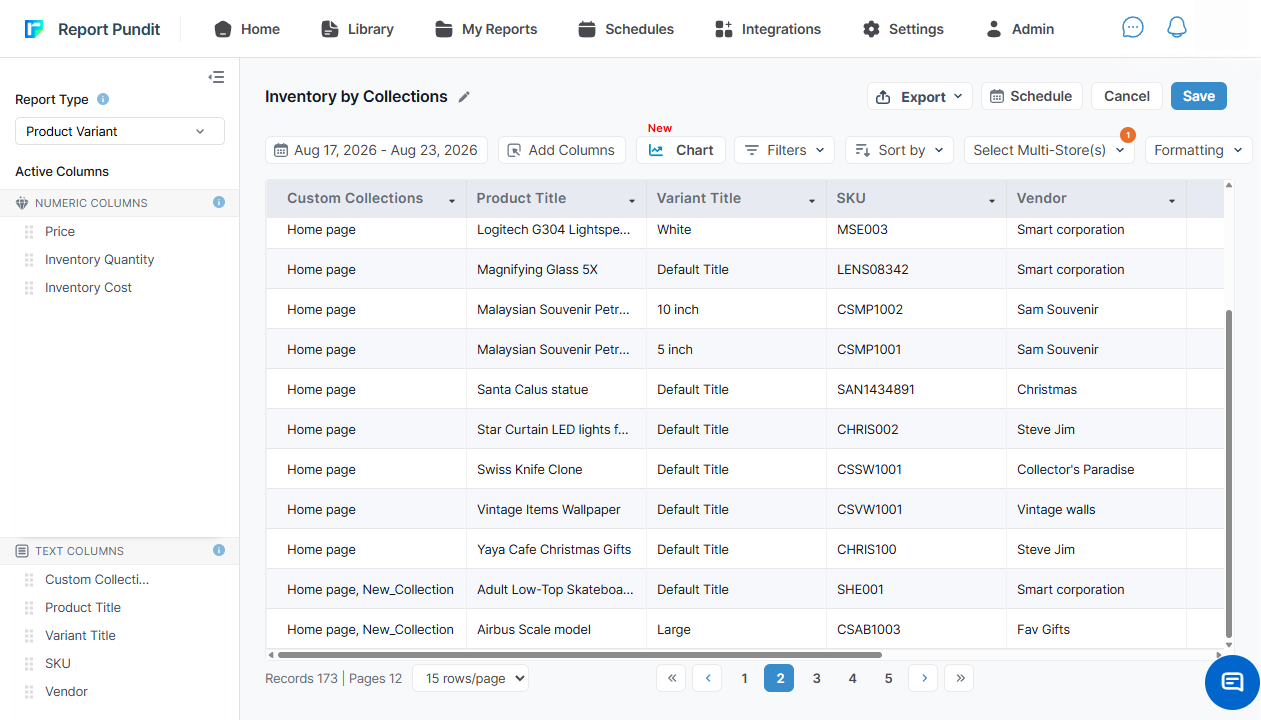This screenshot has height=720, width=1261.
Task: Open the Export dropdown
Action: point(920,96)
